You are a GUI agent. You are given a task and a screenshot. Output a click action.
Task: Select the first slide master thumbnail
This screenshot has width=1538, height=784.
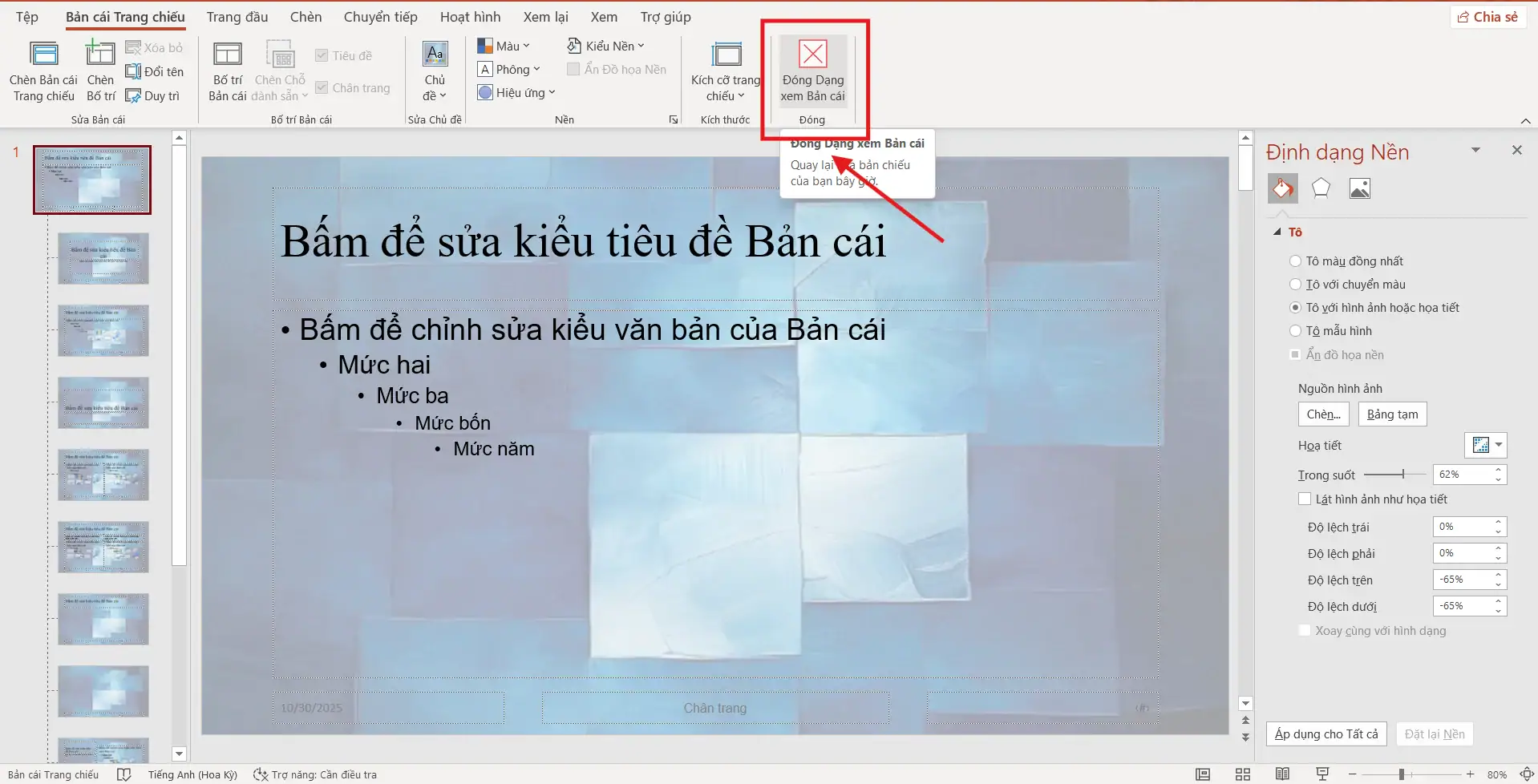coord(91,180)
